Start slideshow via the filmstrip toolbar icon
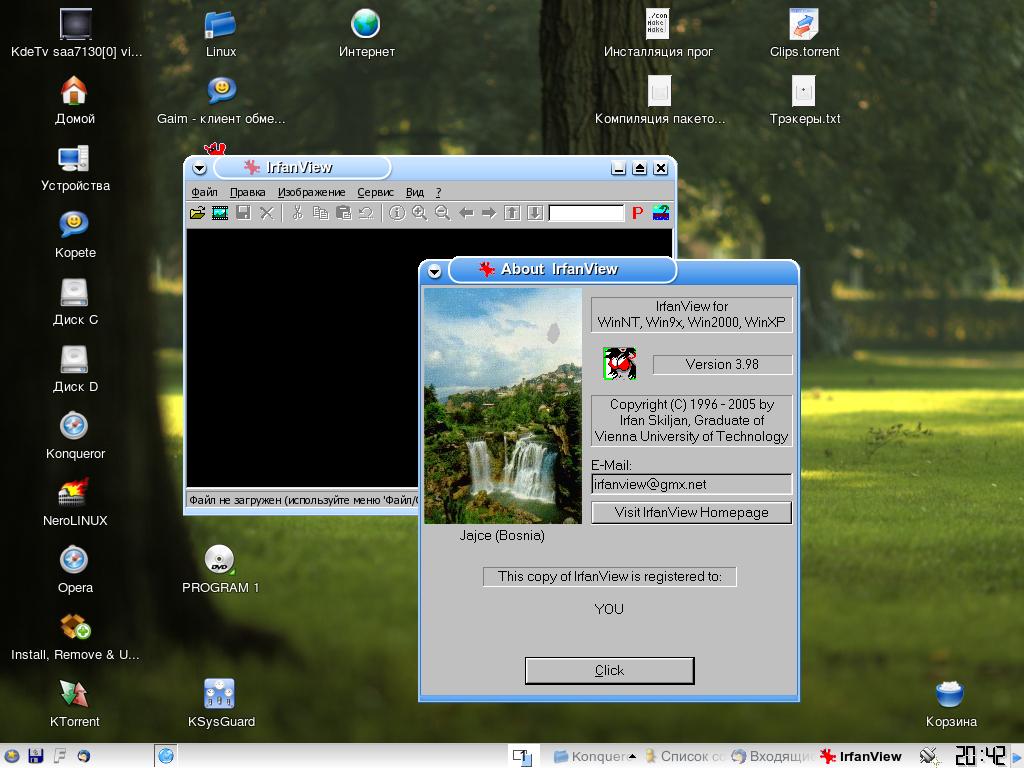 click(220, 213)
